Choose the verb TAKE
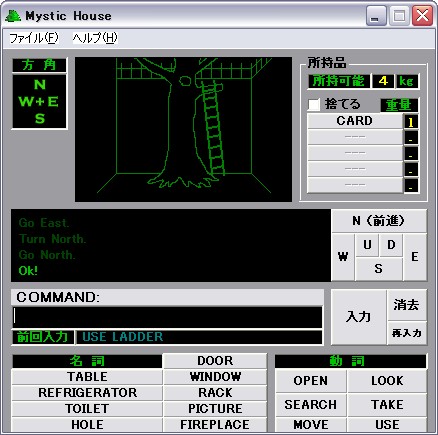 click(387, 405)
